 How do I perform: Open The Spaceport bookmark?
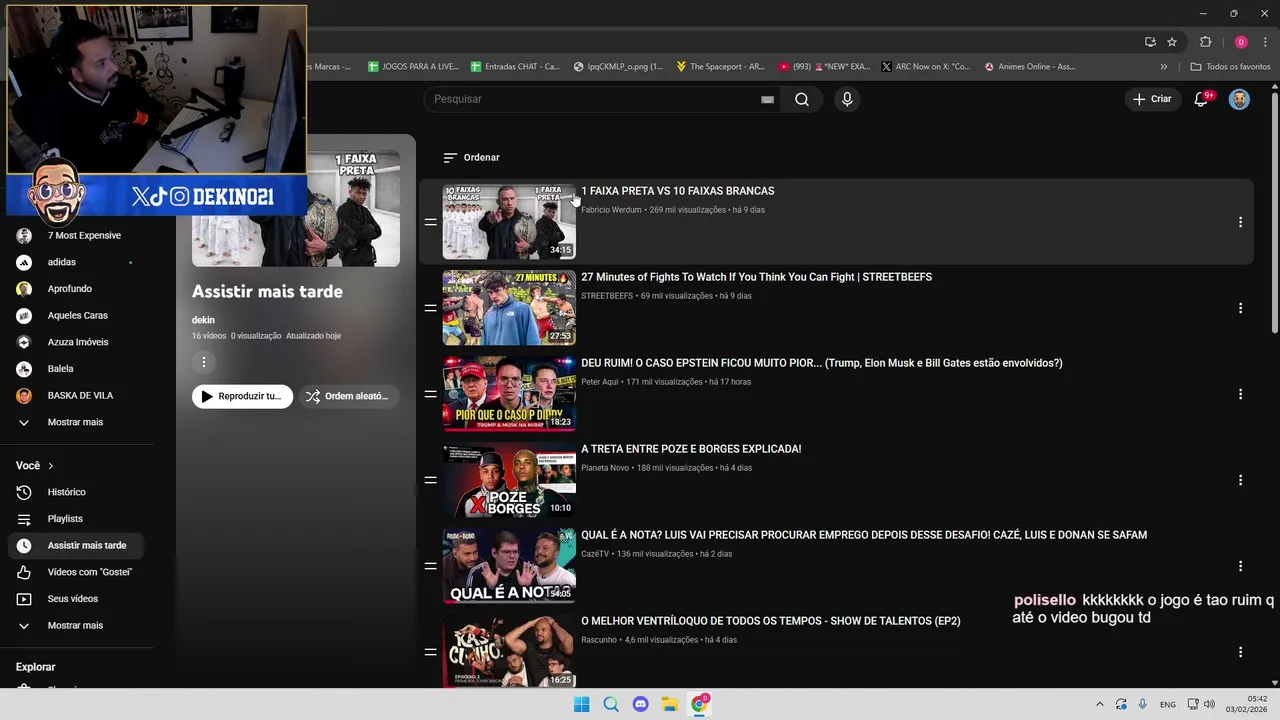tap(721, 67)
